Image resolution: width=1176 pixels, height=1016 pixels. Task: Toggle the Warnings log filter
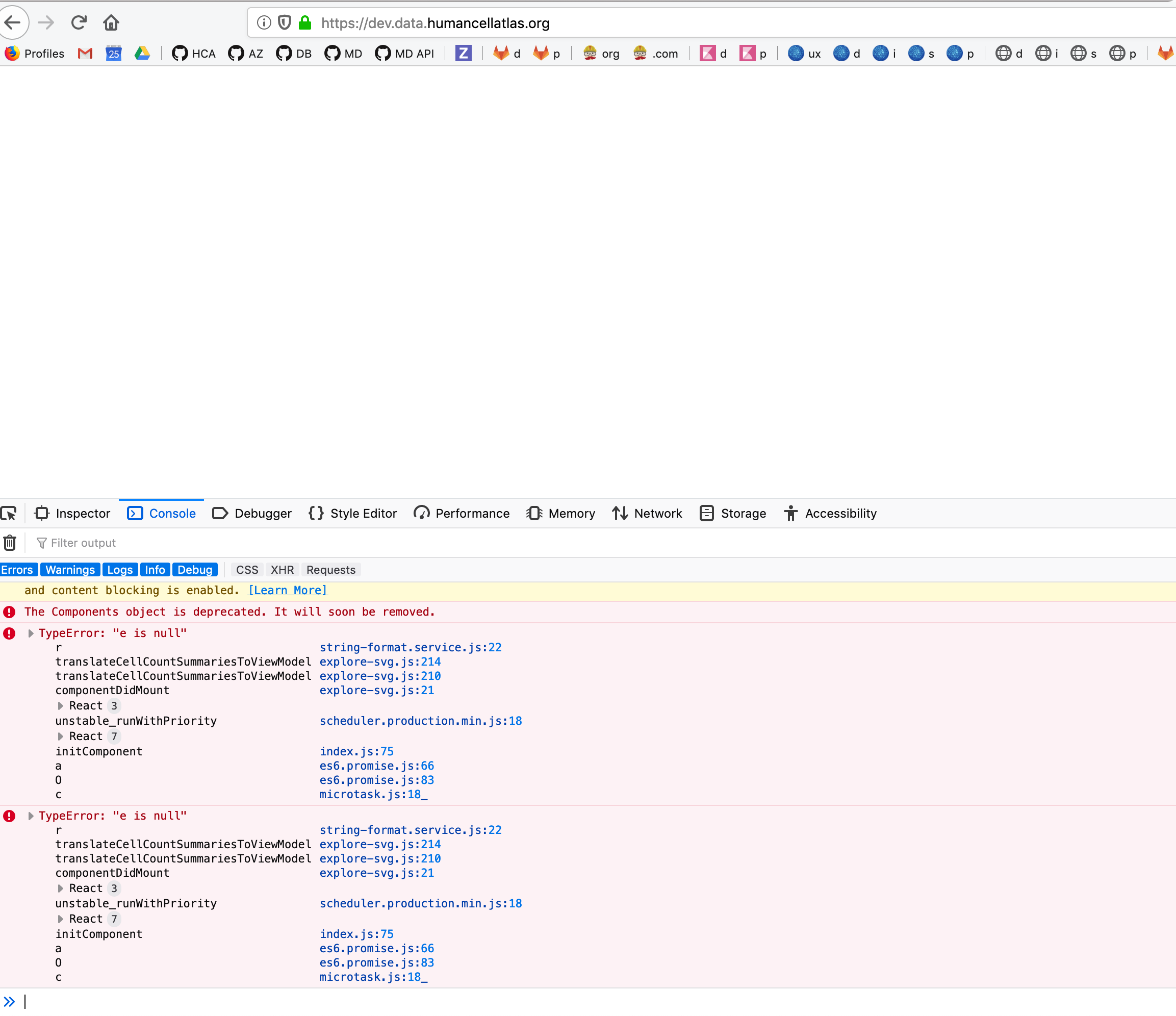coord(70,569)
